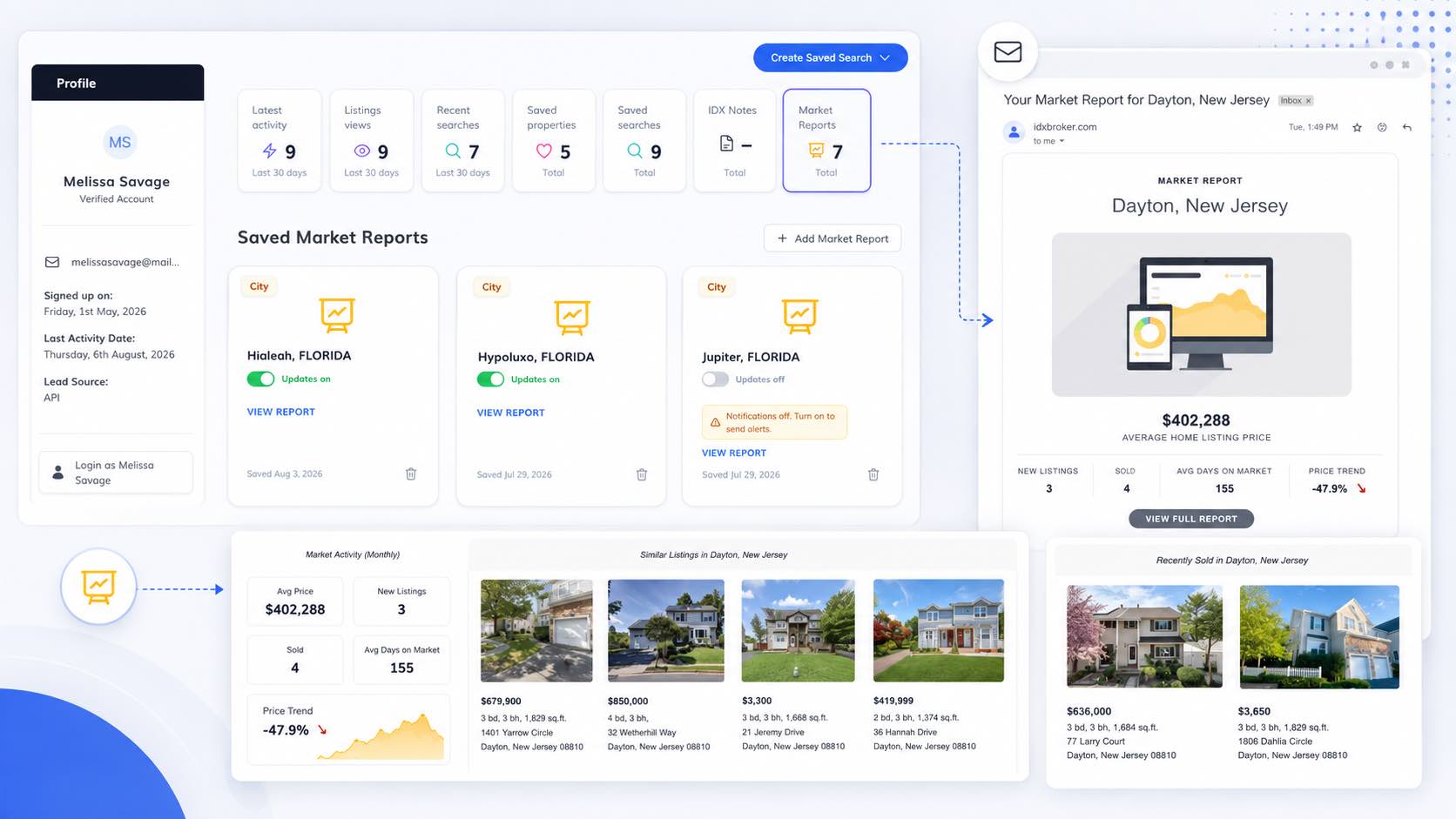The height and width of the screenshot is (819, 1456).
Task: Click the market report illustration in email
Action: 1202,314
